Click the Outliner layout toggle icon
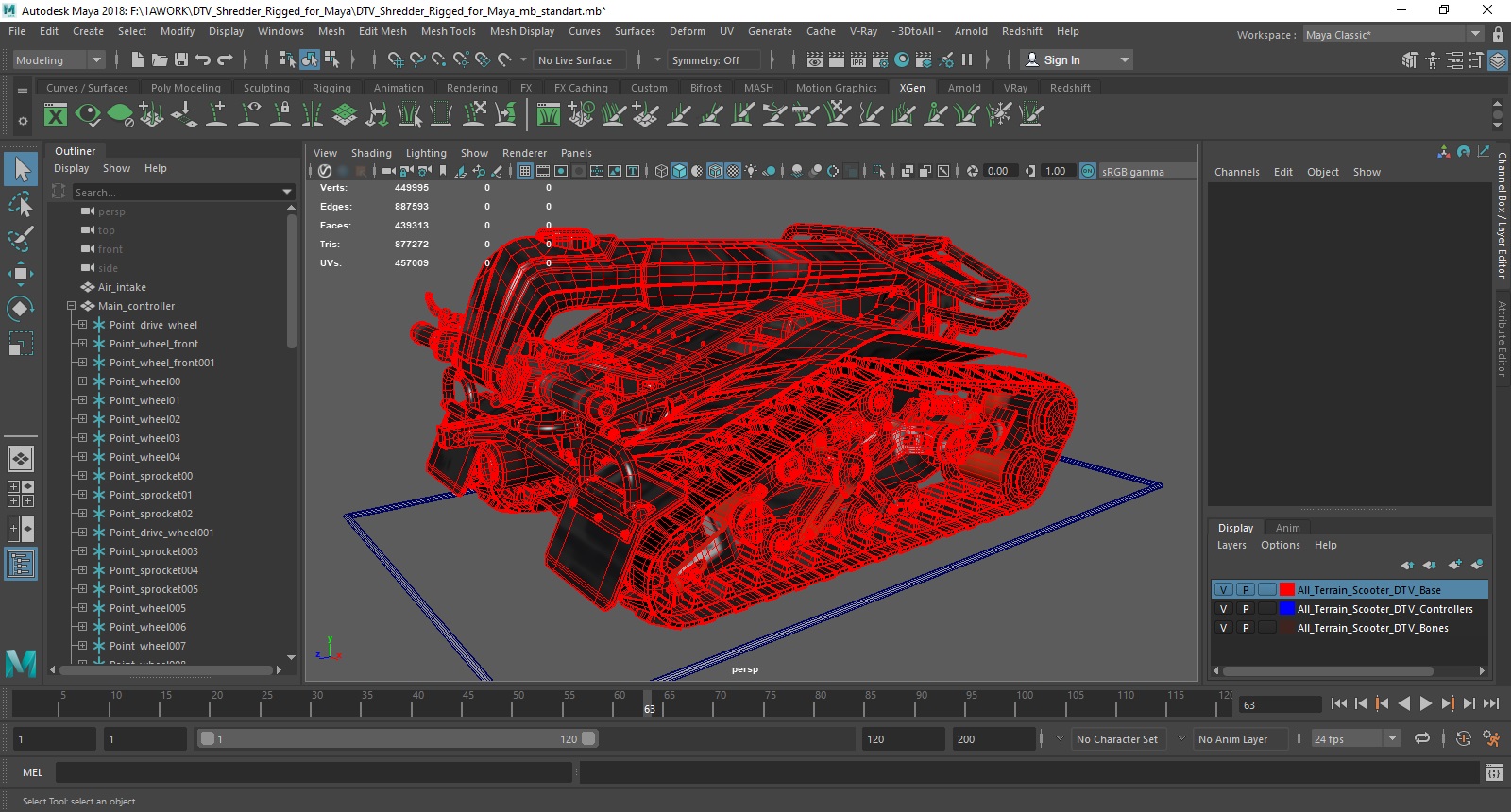This screenshot has height=812, width=1511. (21, 565)
